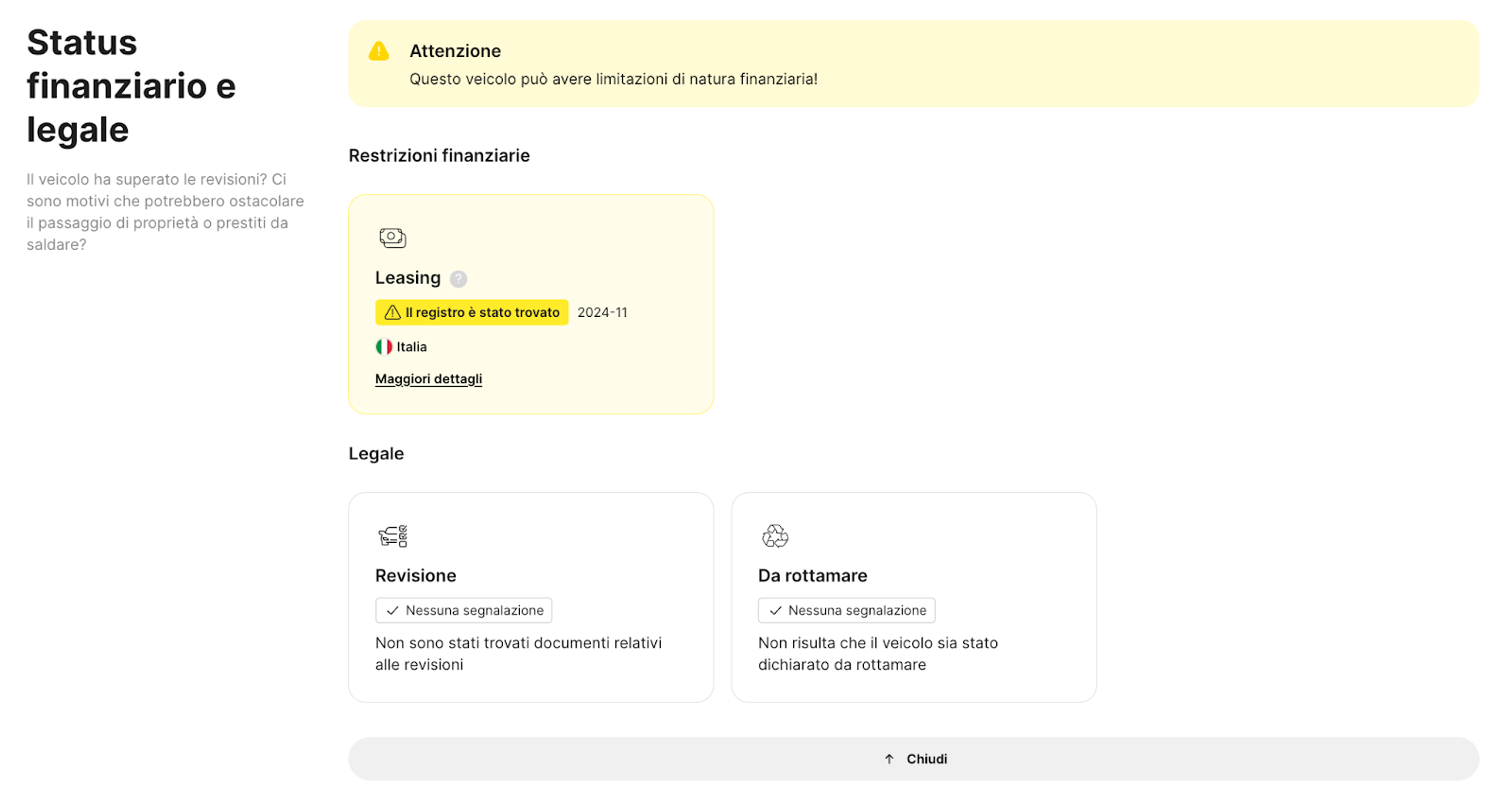The image size is (1512, 799).
Task: Click the Leasing banknote icon
Action: pos(393,237)
